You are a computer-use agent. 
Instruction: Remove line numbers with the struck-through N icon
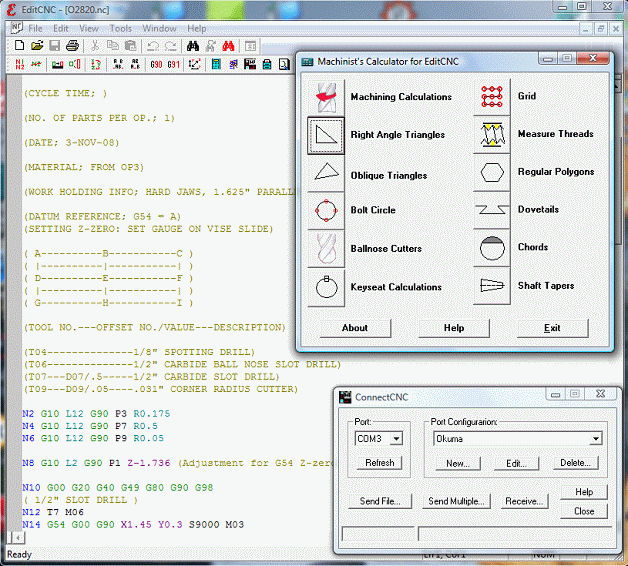36,64
